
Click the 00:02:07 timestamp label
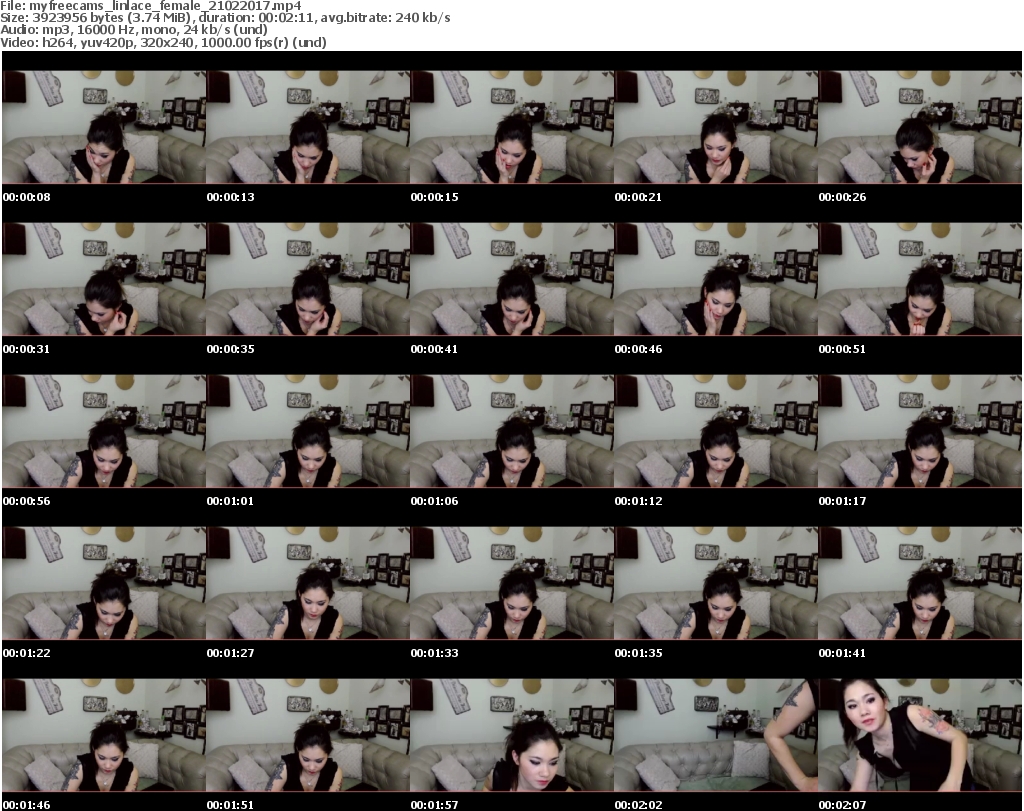click(842, 805)
